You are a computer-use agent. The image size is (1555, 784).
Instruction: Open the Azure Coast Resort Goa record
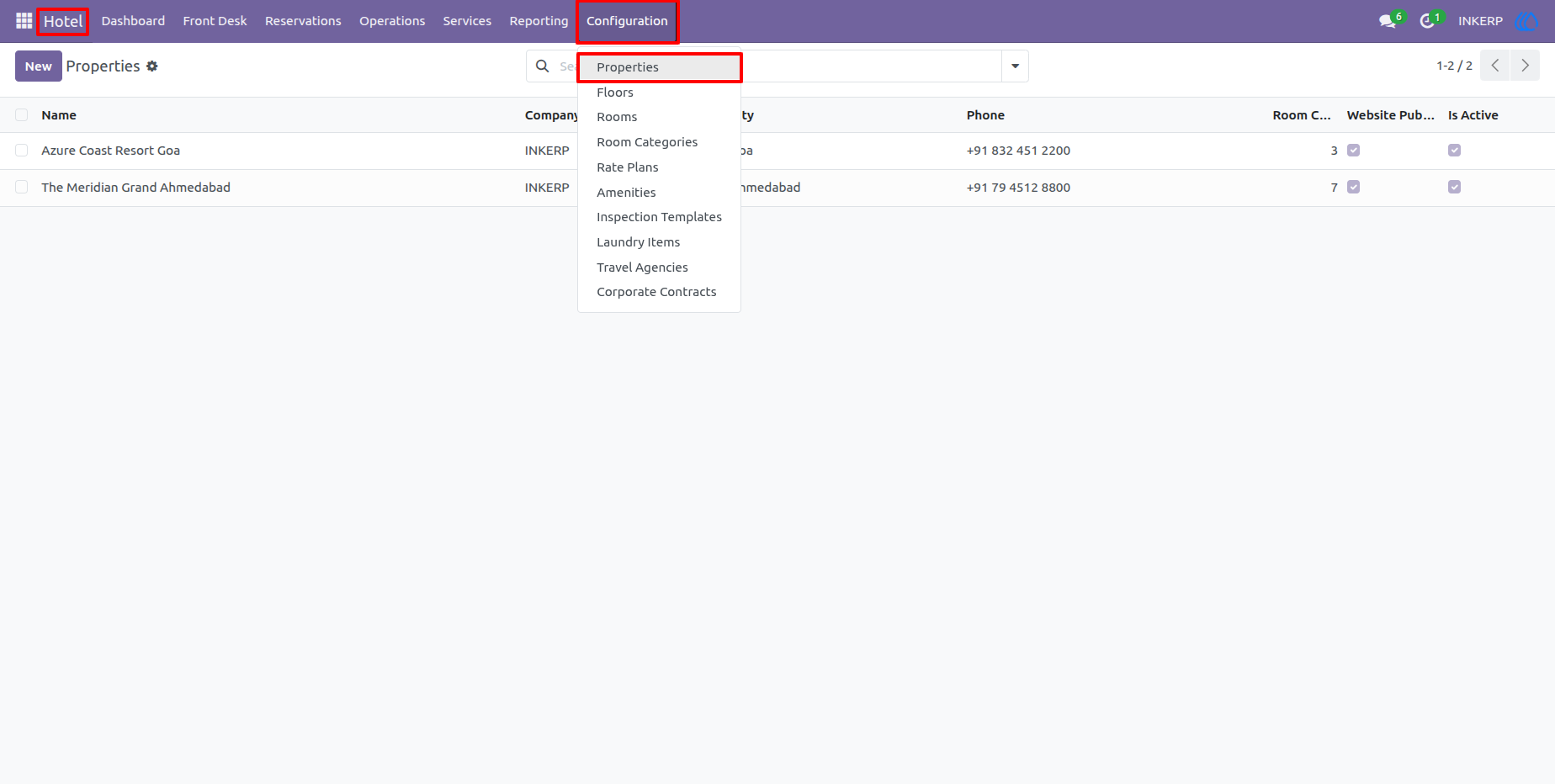[x=110, y=151]
